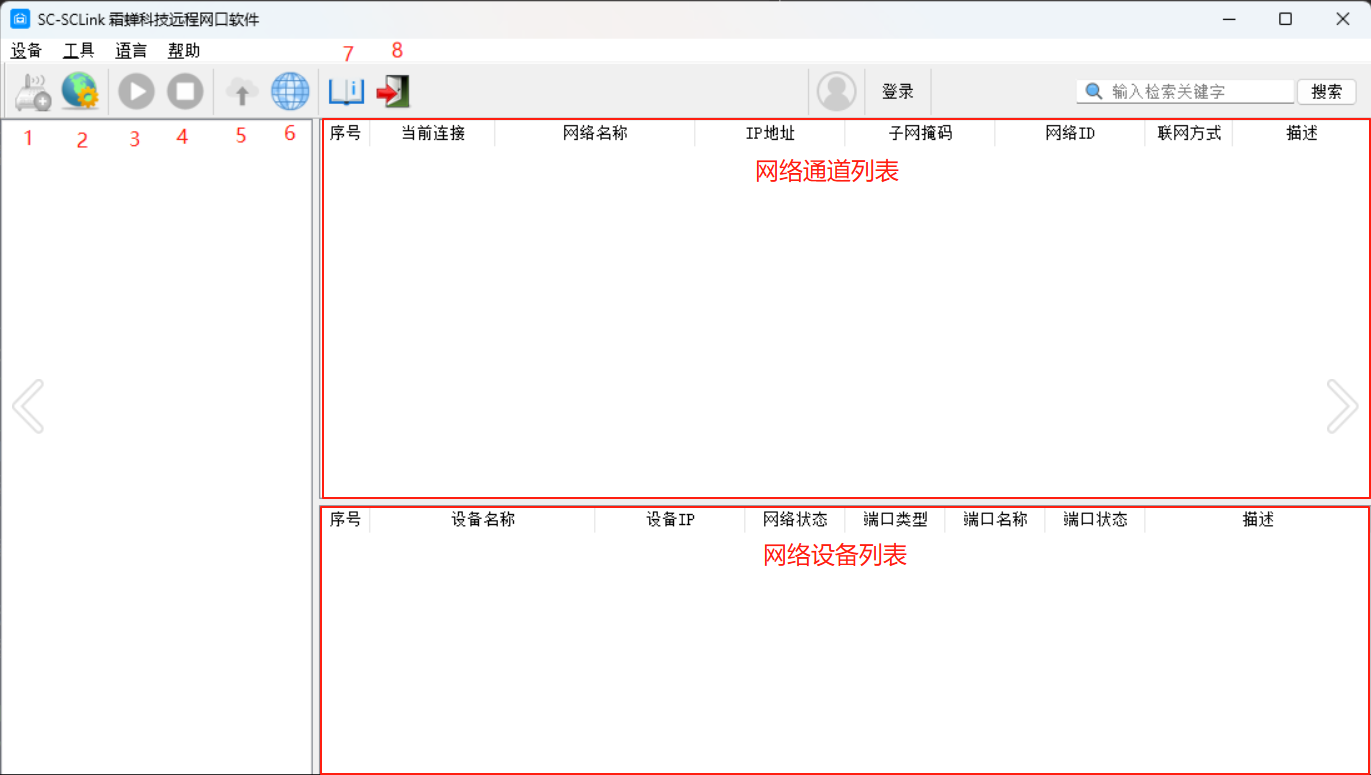1371x775 pixels.
Task: Open the 设备 menu
Action: click(27, 51)
